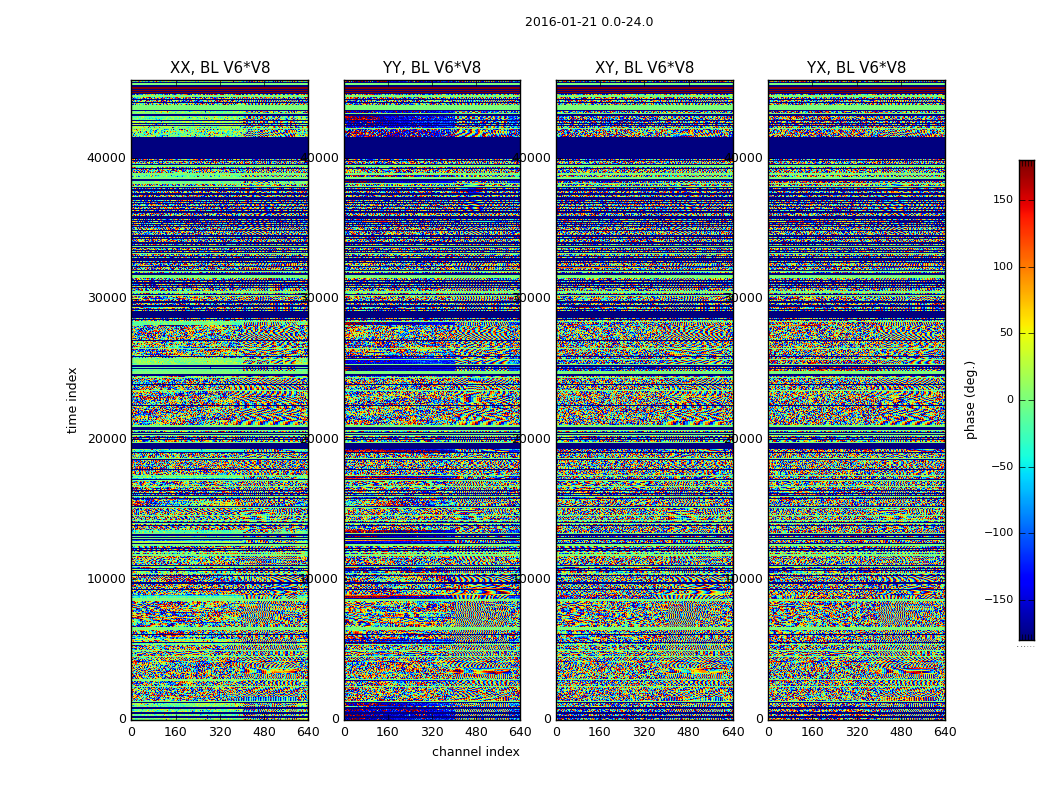Click the 150 tick label on colorbar
Image resolution: width=1050 pixels, height=800 pixels.
(x=1002, y=199)
